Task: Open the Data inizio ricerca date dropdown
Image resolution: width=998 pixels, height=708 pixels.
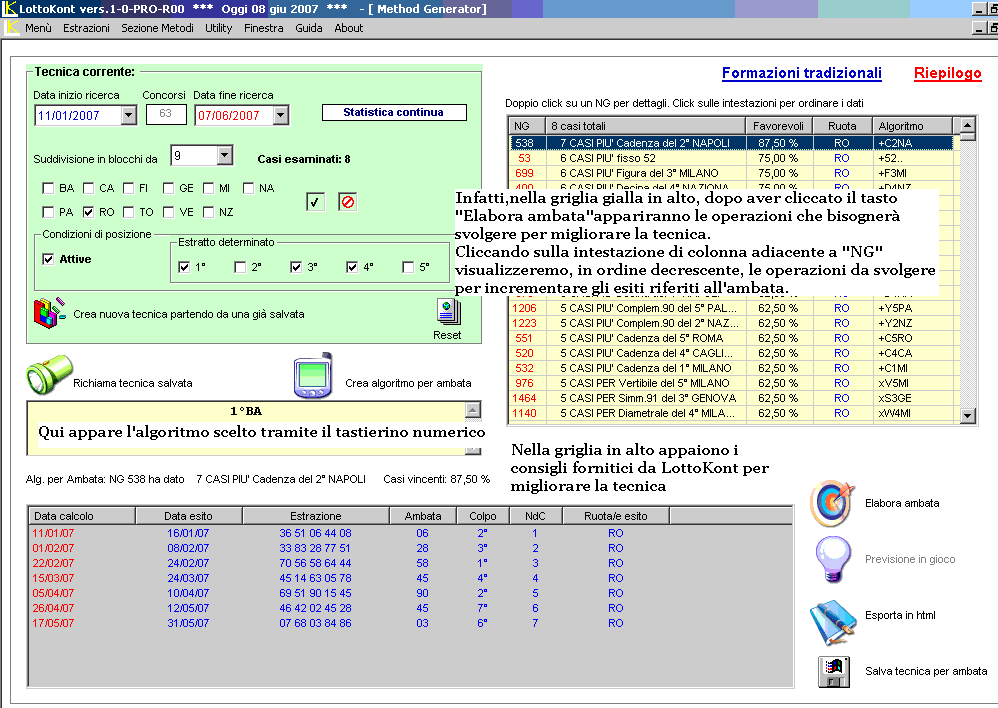Action: coord(129,115)
